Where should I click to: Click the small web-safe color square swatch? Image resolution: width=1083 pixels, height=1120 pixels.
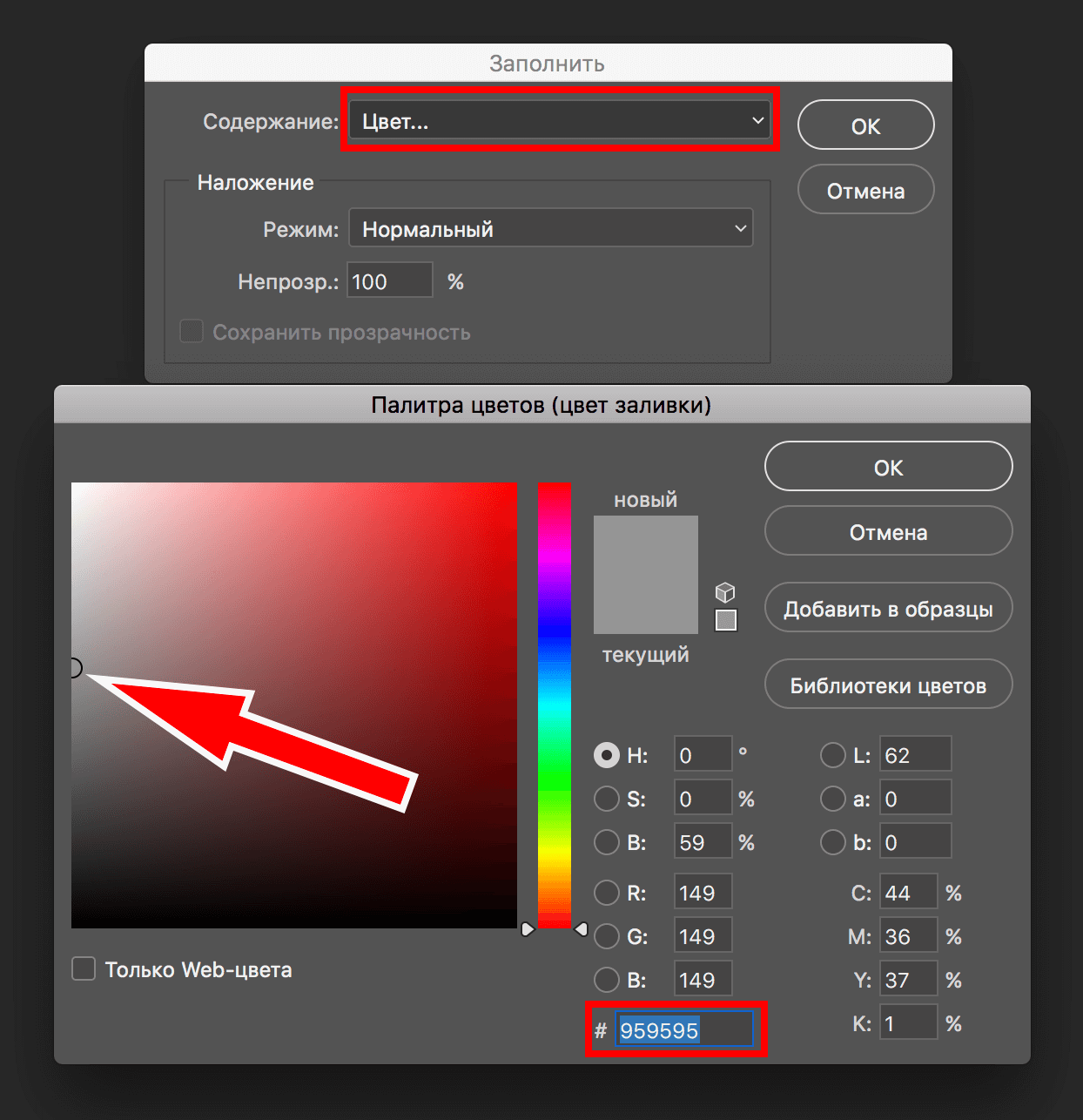pyautogui.click(x=725, y=620)
